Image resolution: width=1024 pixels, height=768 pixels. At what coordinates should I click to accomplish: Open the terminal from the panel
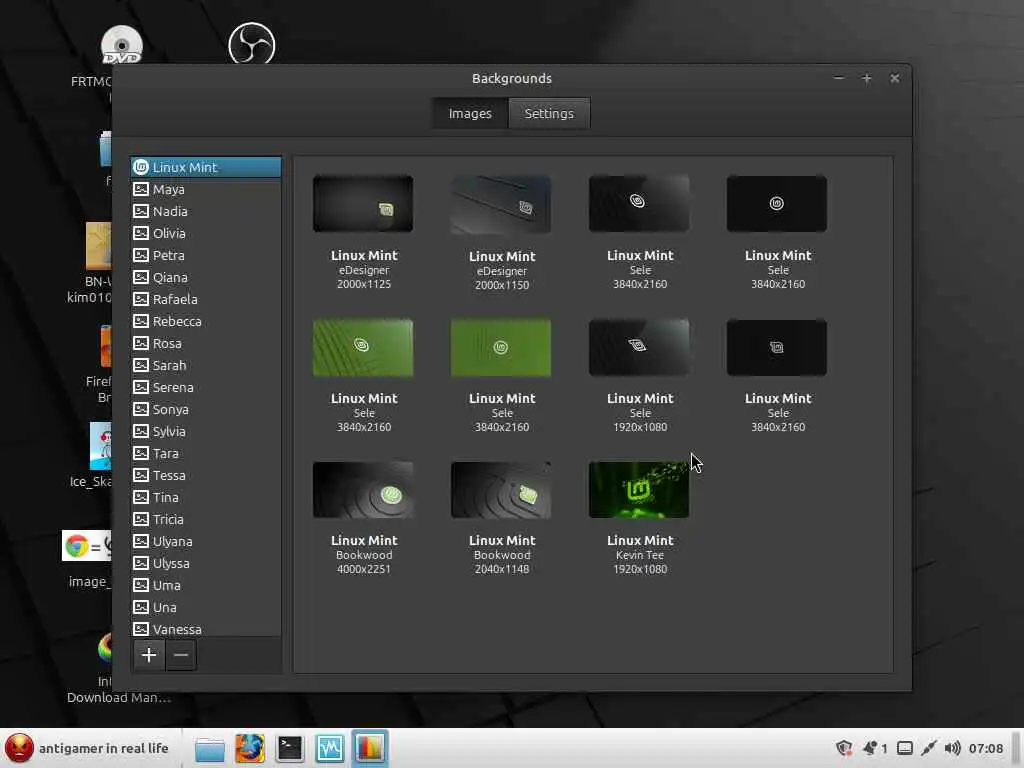[x=289, y=748]
